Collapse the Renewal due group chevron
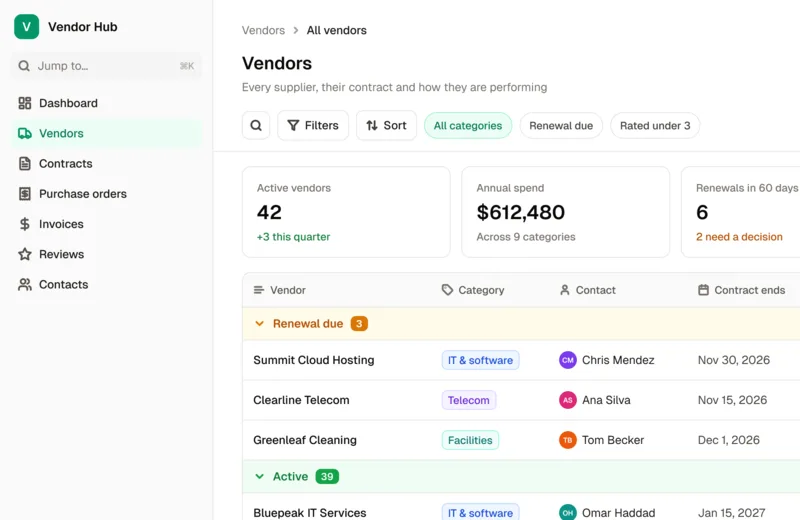 259,324
